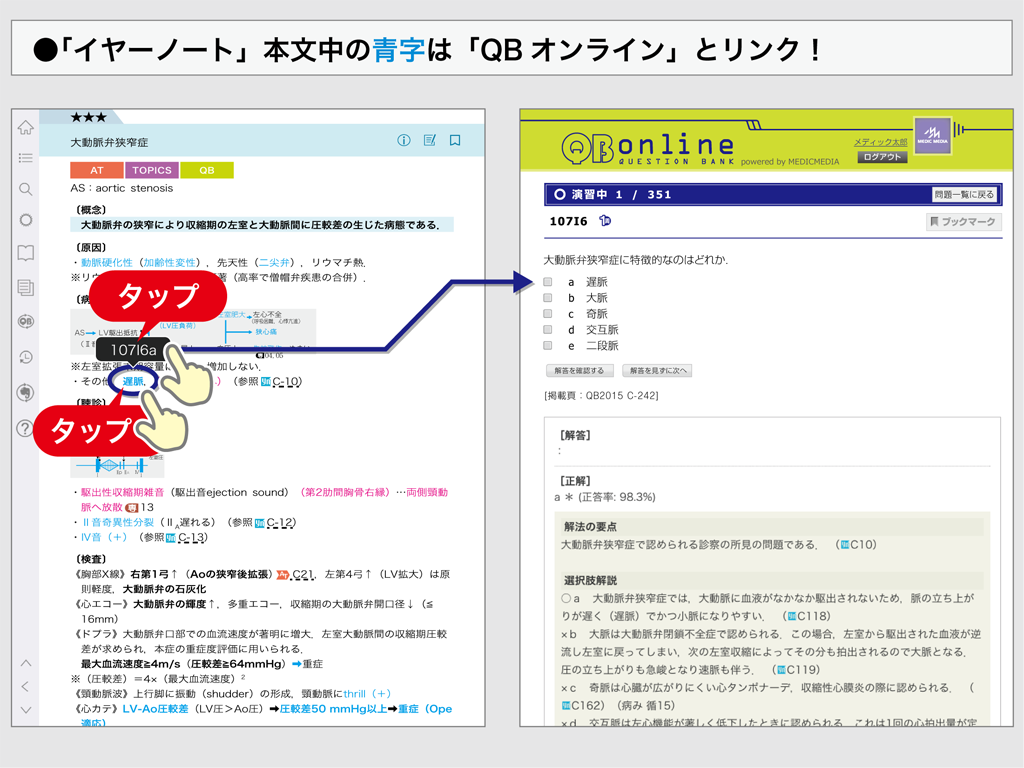This screenshot has height=768, width=1024.
Task: Click the icon beside question 107I6
Action: click(x=605, y=221)
